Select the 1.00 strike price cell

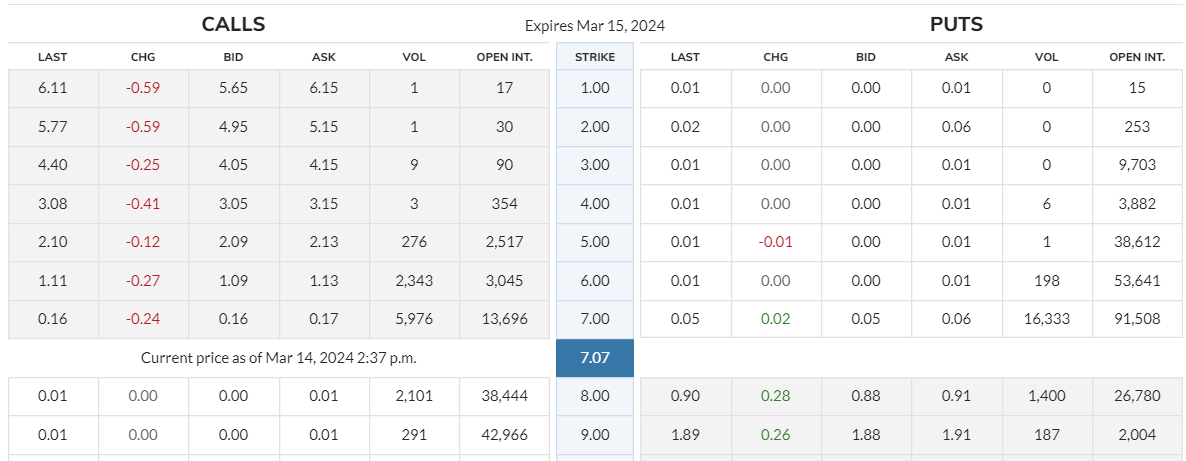point(595,88)
